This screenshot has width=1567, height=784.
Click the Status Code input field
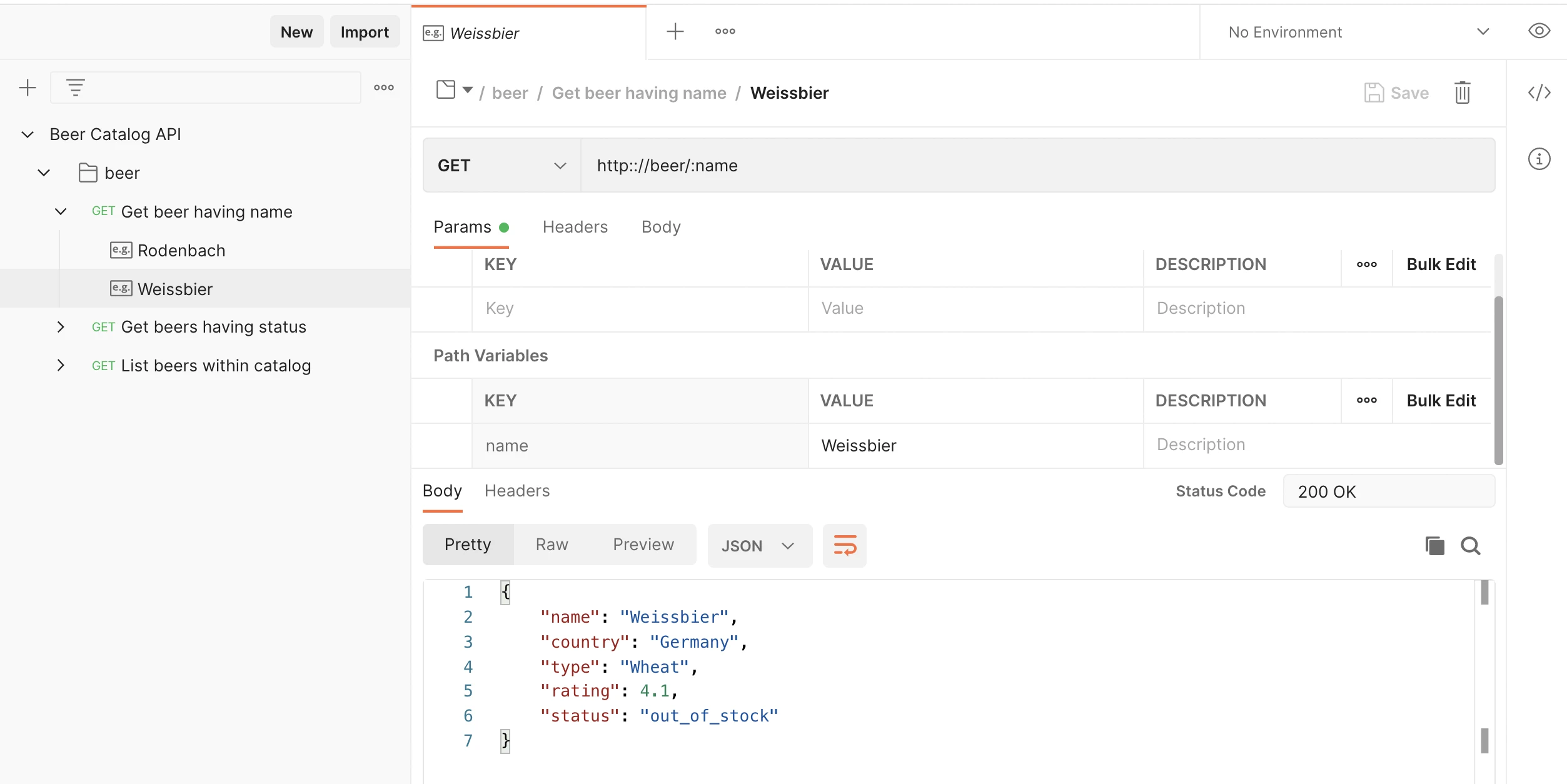(x=1388, y=491)
